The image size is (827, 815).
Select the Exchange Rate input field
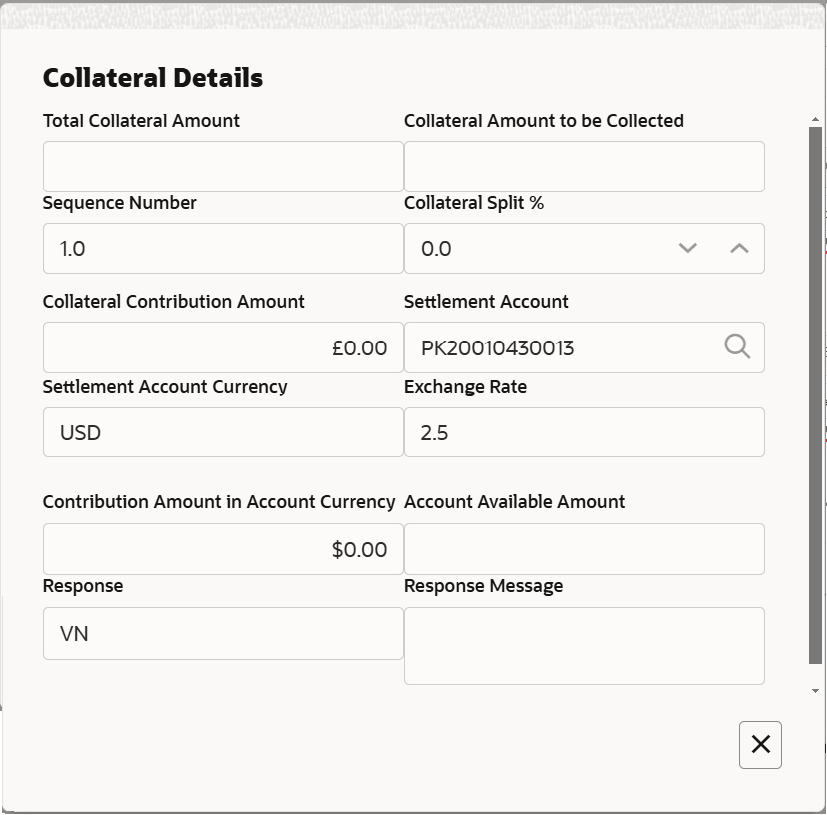584,432
